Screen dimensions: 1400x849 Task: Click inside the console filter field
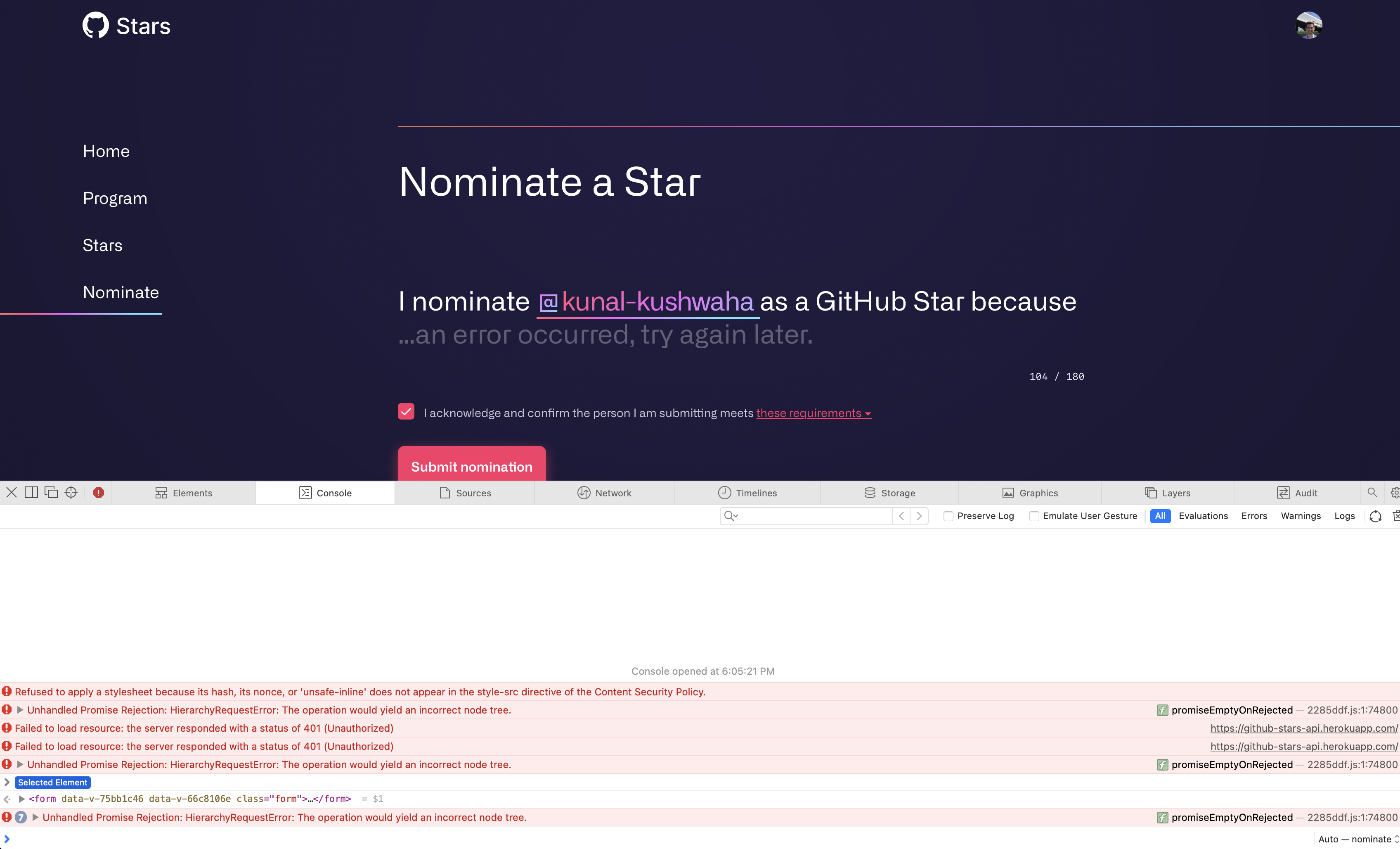click(x=807, y=516)
